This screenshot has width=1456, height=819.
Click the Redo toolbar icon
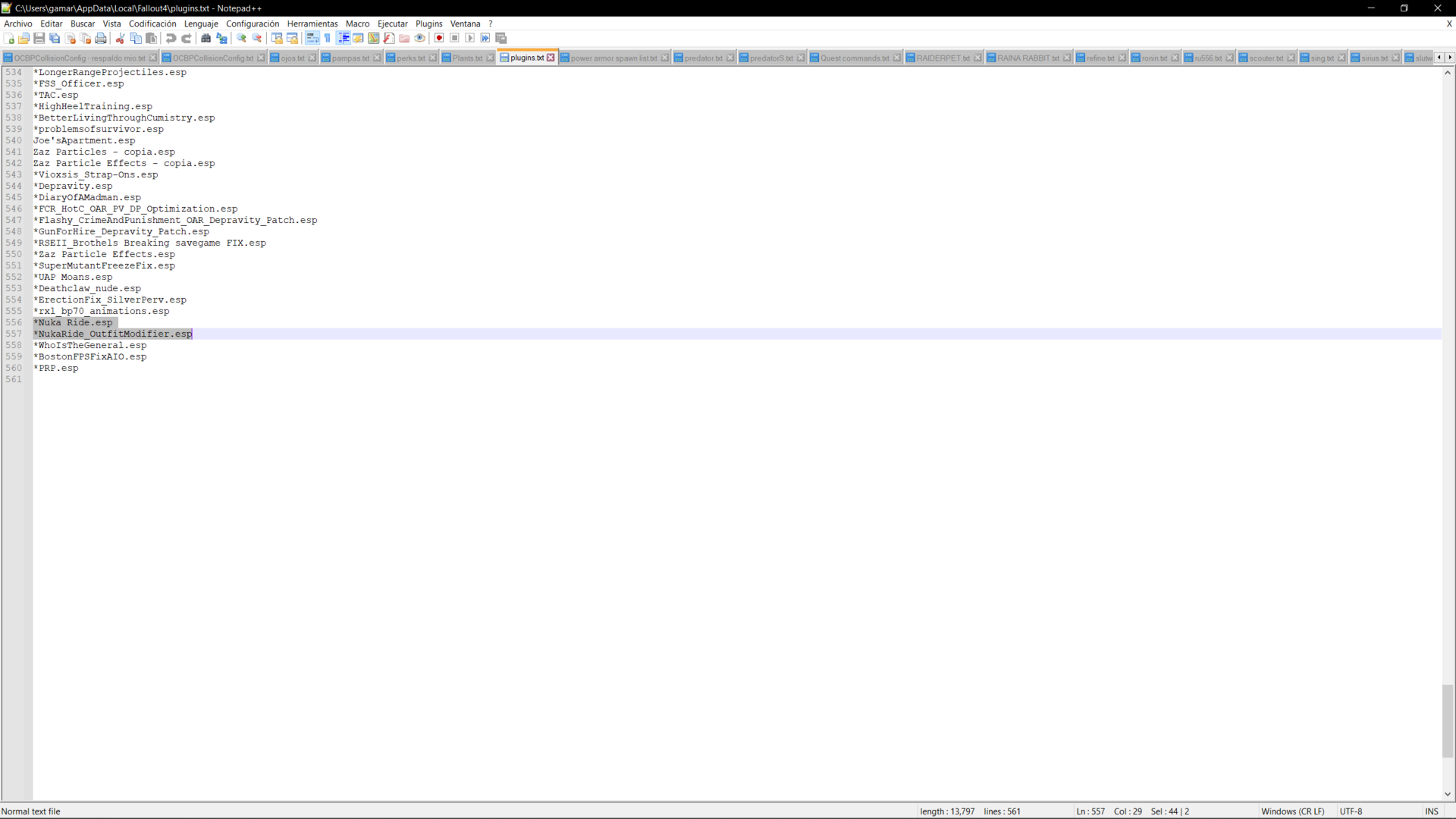tap(187, 38)
